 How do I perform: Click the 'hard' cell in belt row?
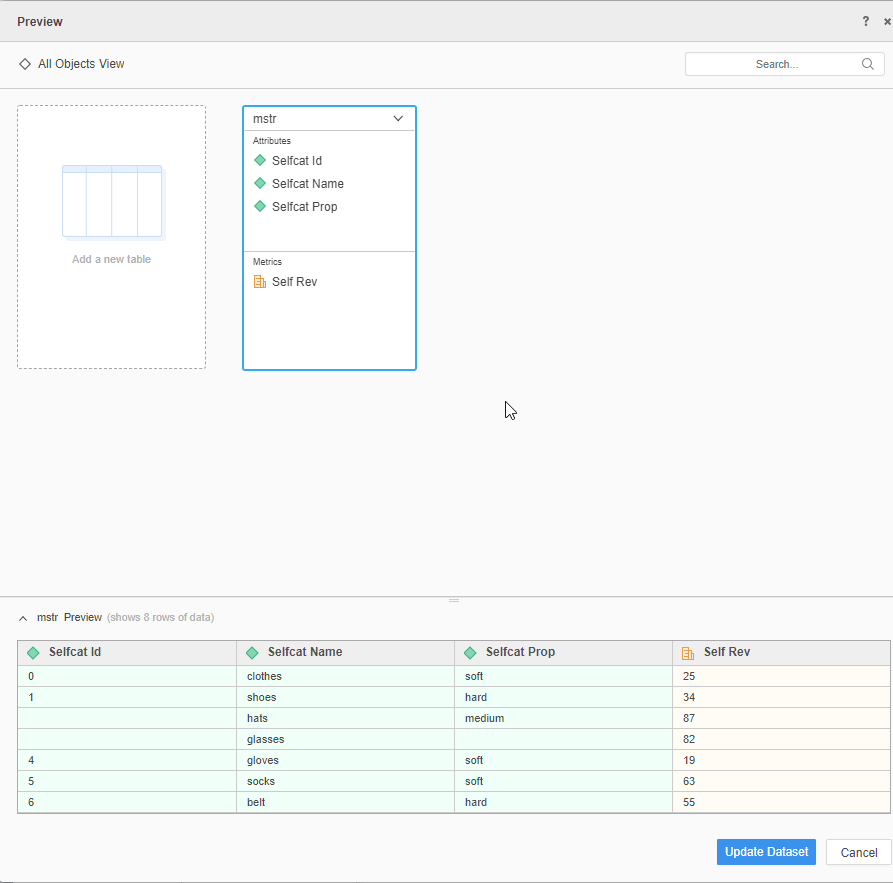pos(564,802)
